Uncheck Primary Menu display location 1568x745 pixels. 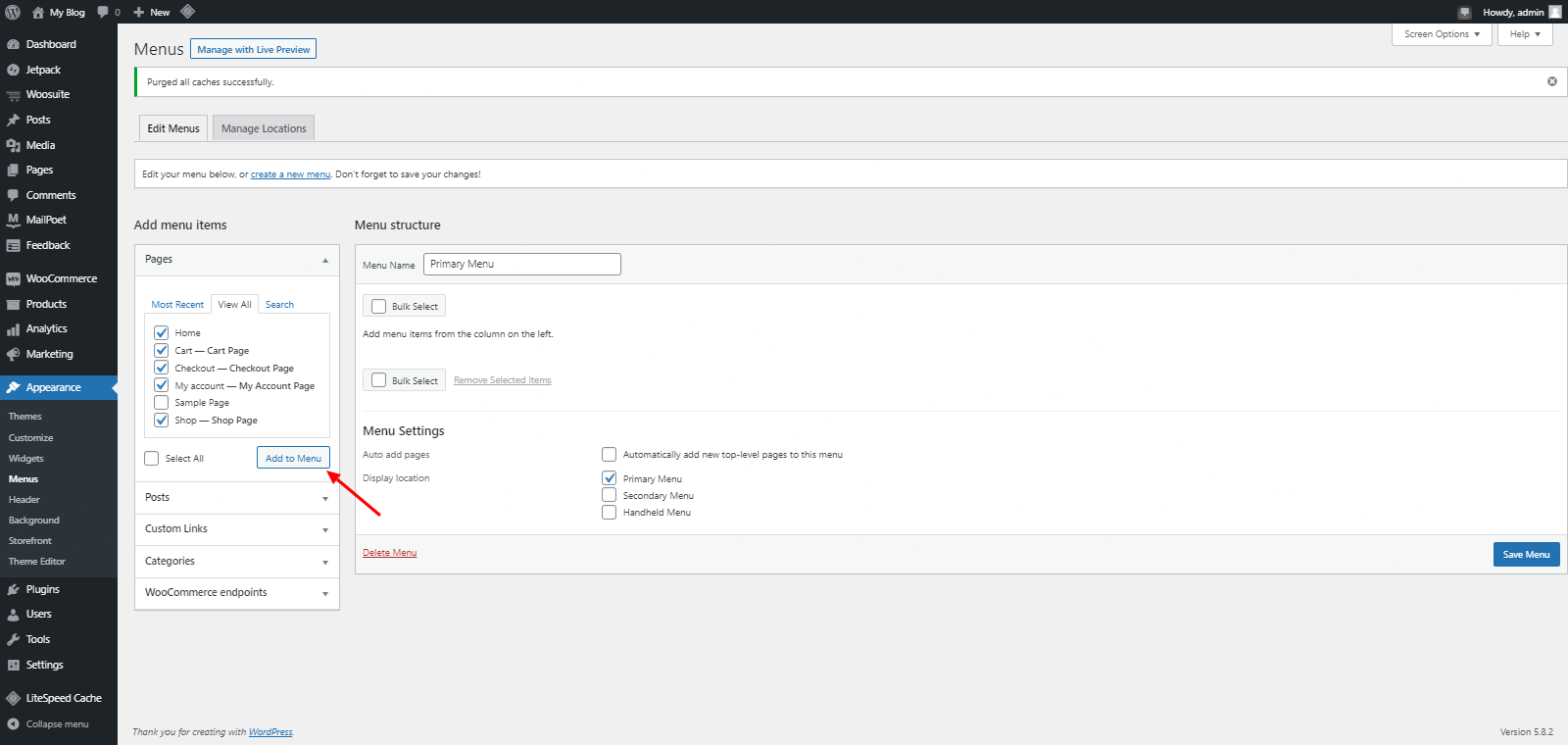[610, 478]
